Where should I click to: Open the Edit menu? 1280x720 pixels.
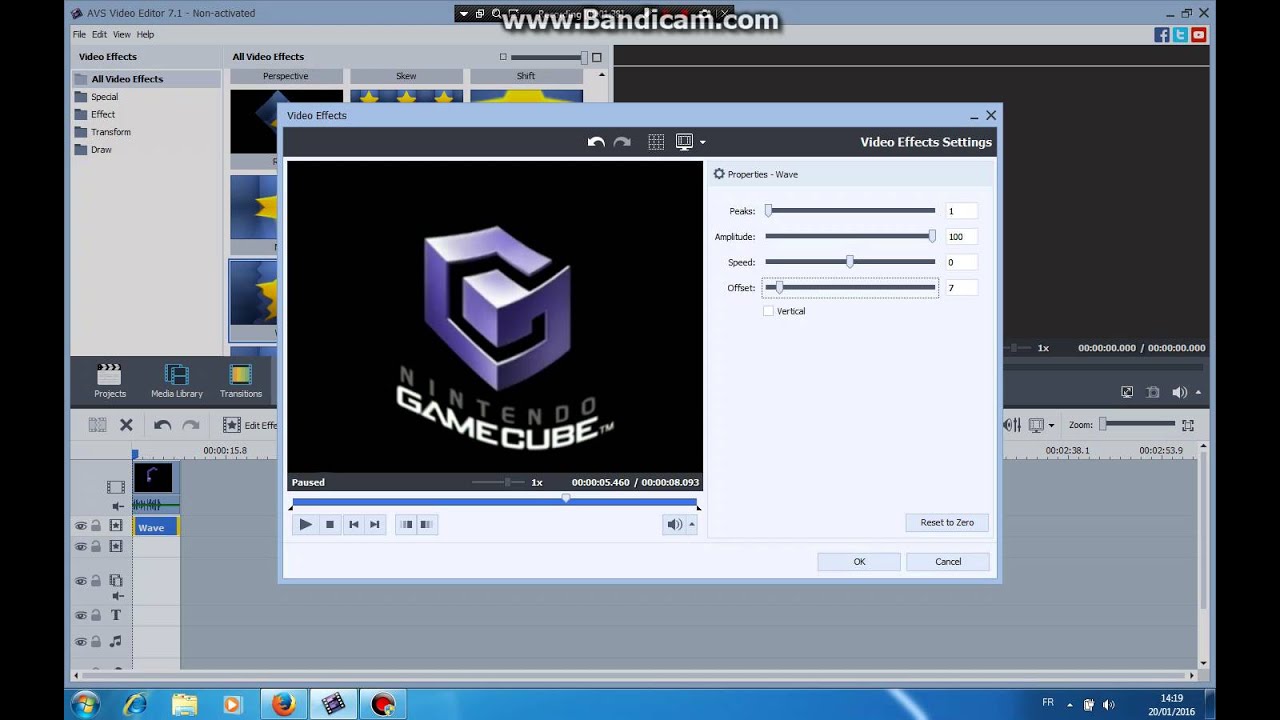[x=99, y=34]
